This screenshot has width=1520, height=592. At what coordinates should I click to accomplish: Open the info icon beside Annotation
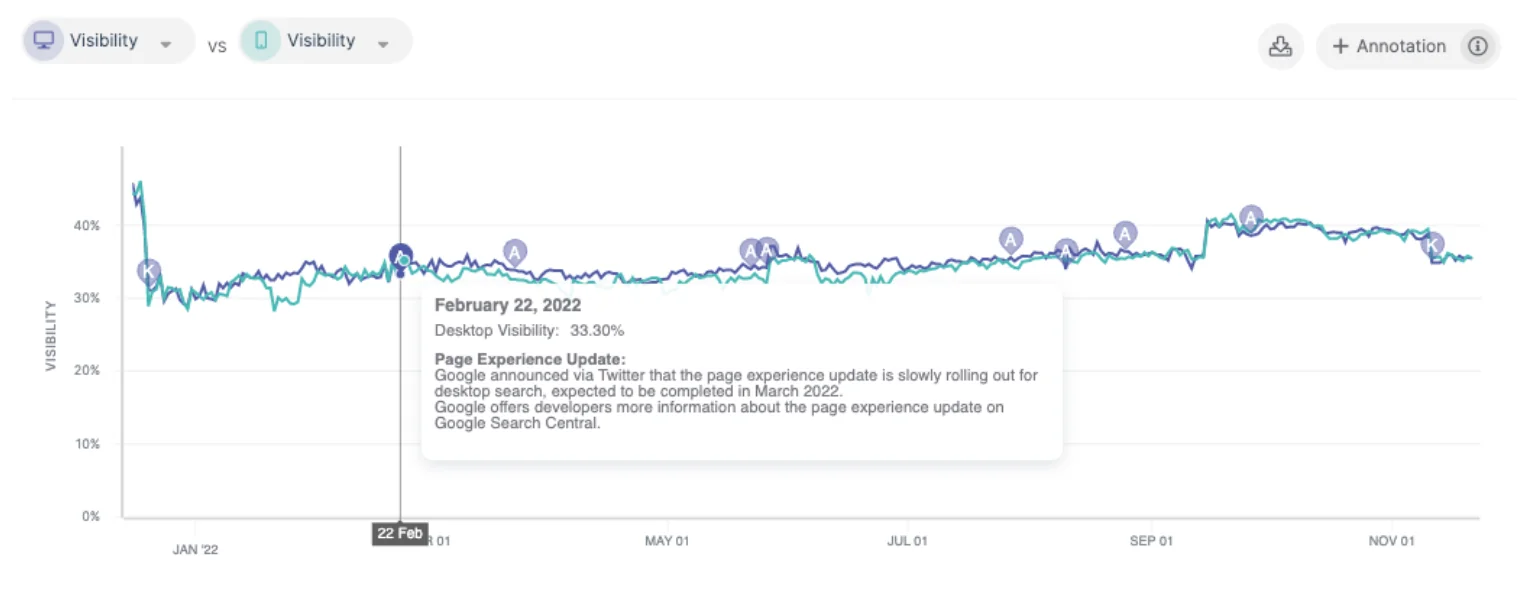[1477, 46]
